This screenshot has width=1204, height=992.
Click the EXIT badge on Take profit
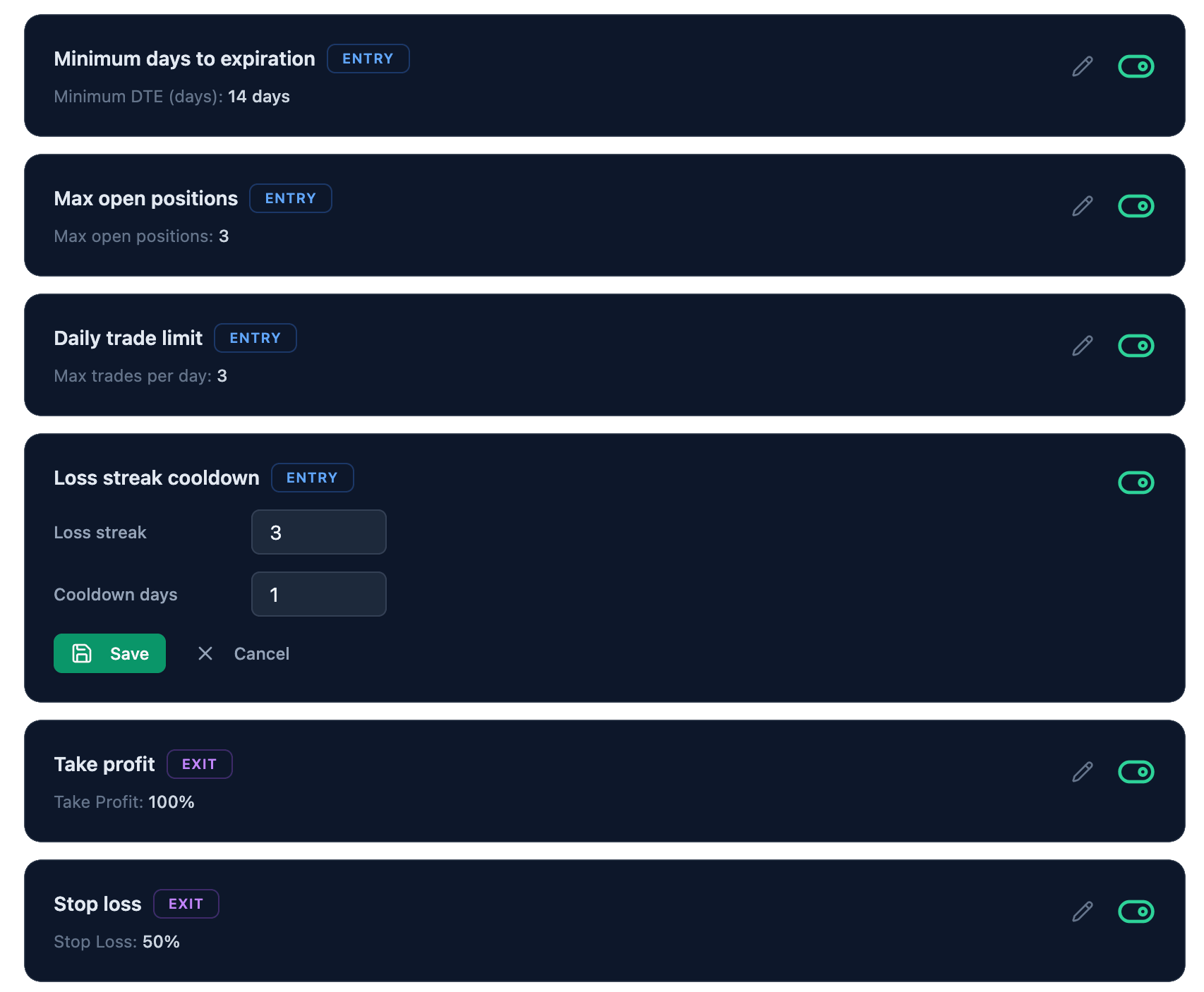200,763
